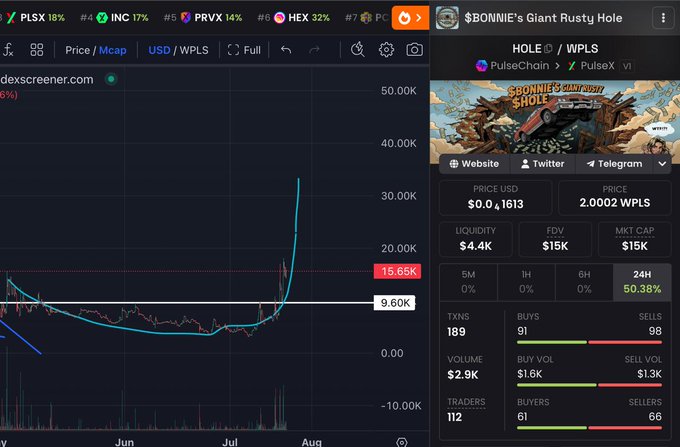Click the V1 version badge

[x=627, y=66]
